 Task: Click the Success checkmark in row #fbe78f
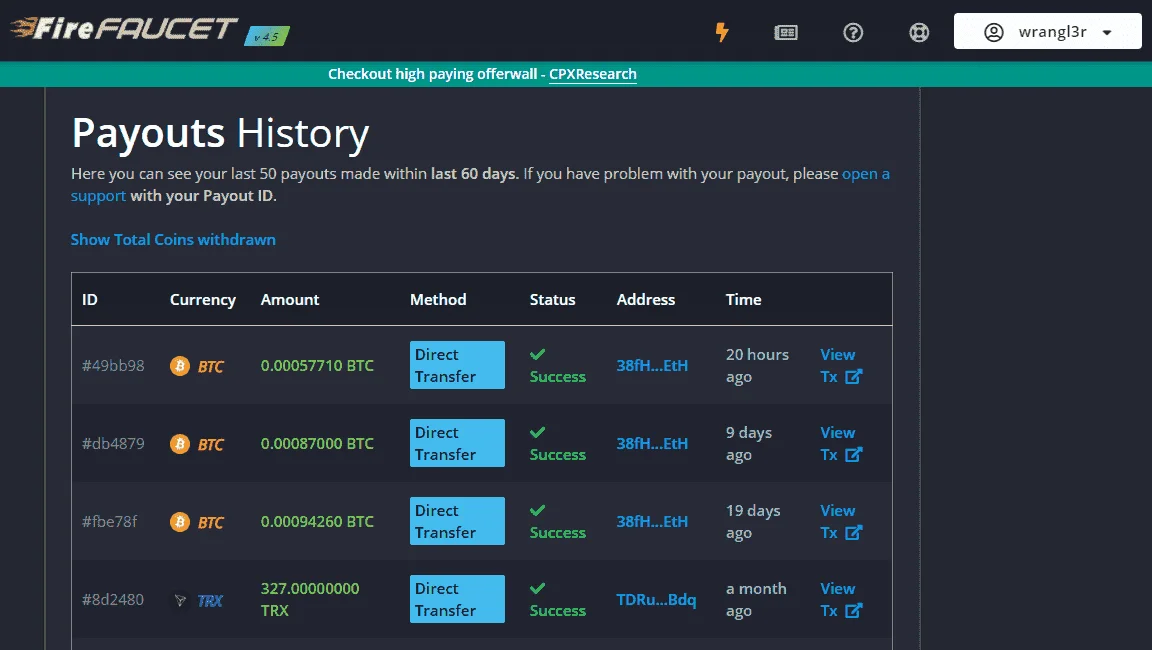pyautogui.click(x=538, y=510)
